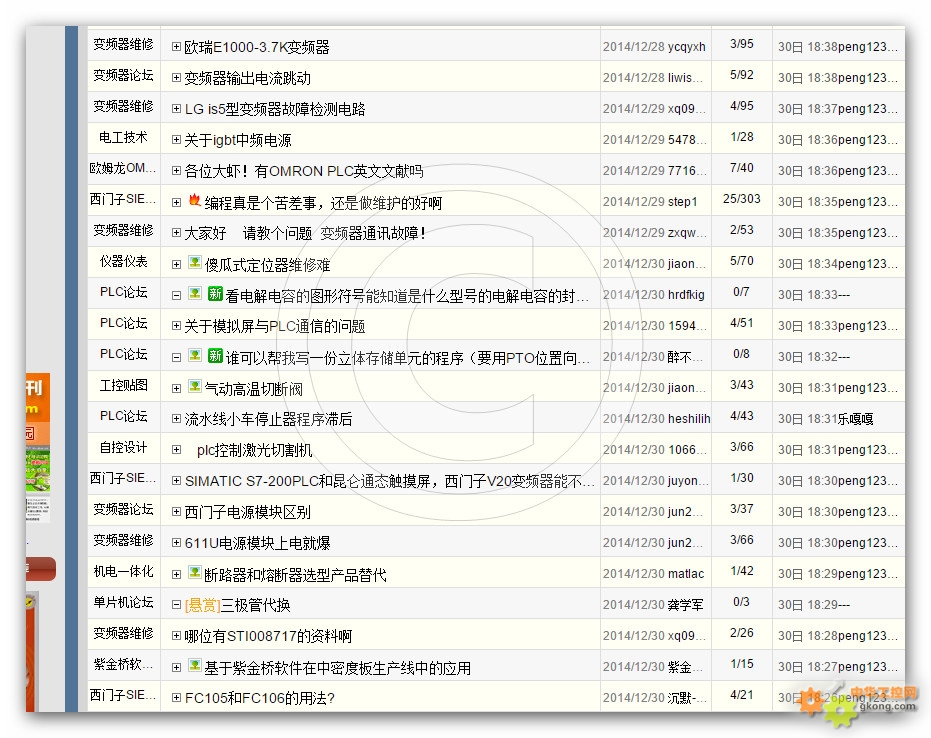Click the fire hot-topic icon on 编程真是个苦差事 thread
Screen dimensions: 931x738
(x=194, y=201)
